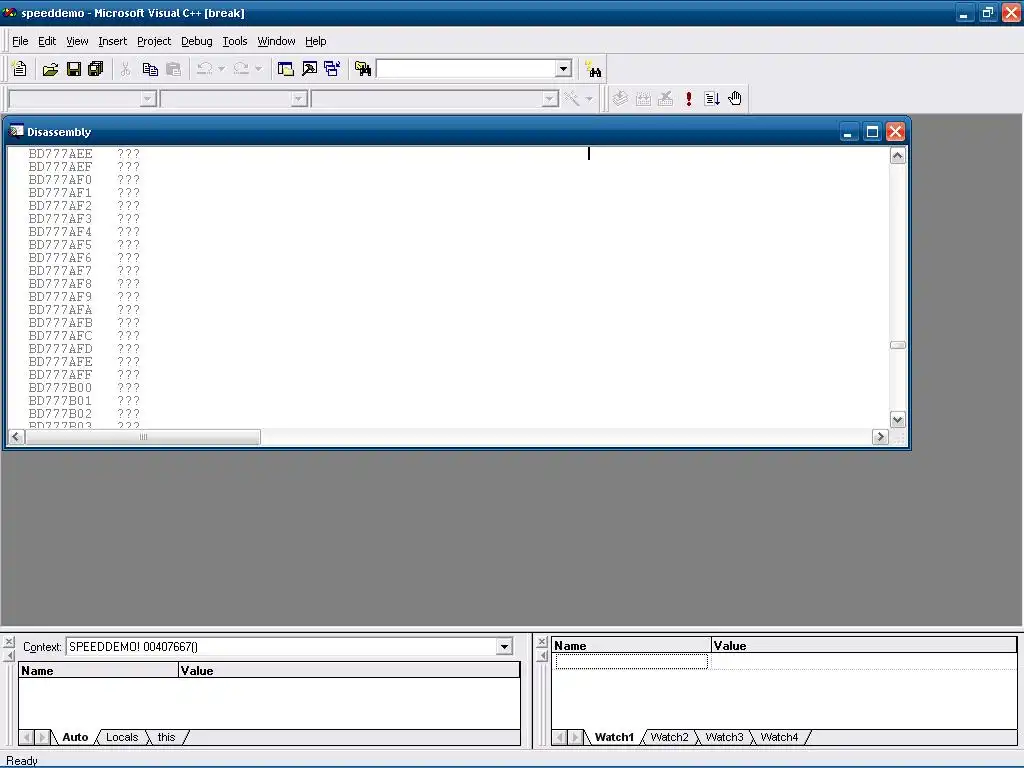Click the Copy icon in the toolbar
1024x768 pixels.
coord(150,69)
